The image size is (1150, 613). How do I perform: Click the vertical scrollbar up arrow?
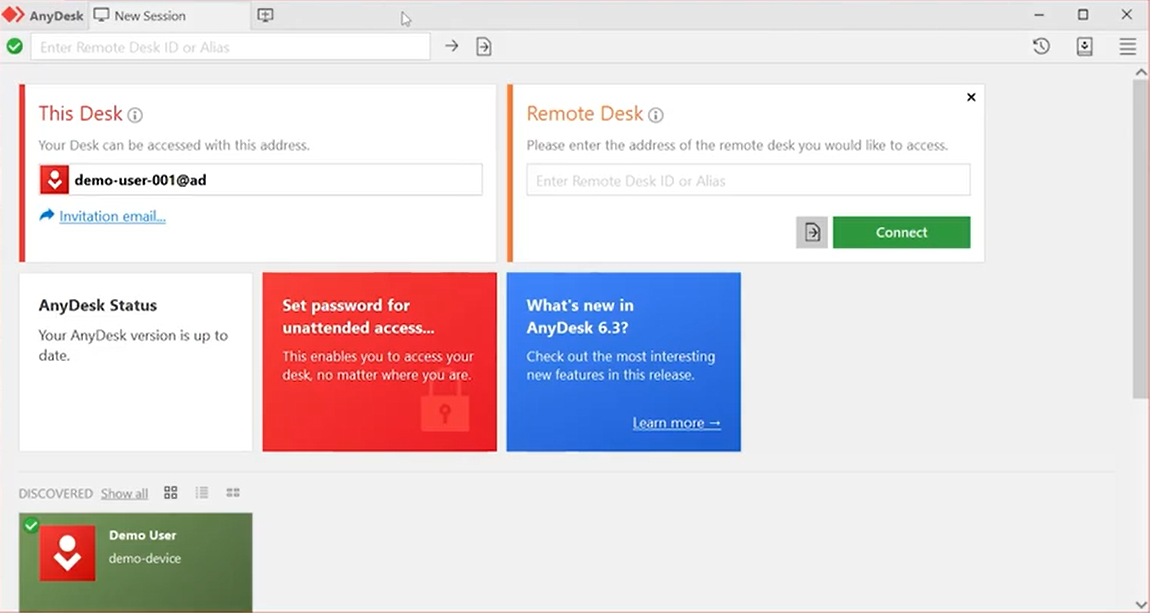pos(1140,72)
